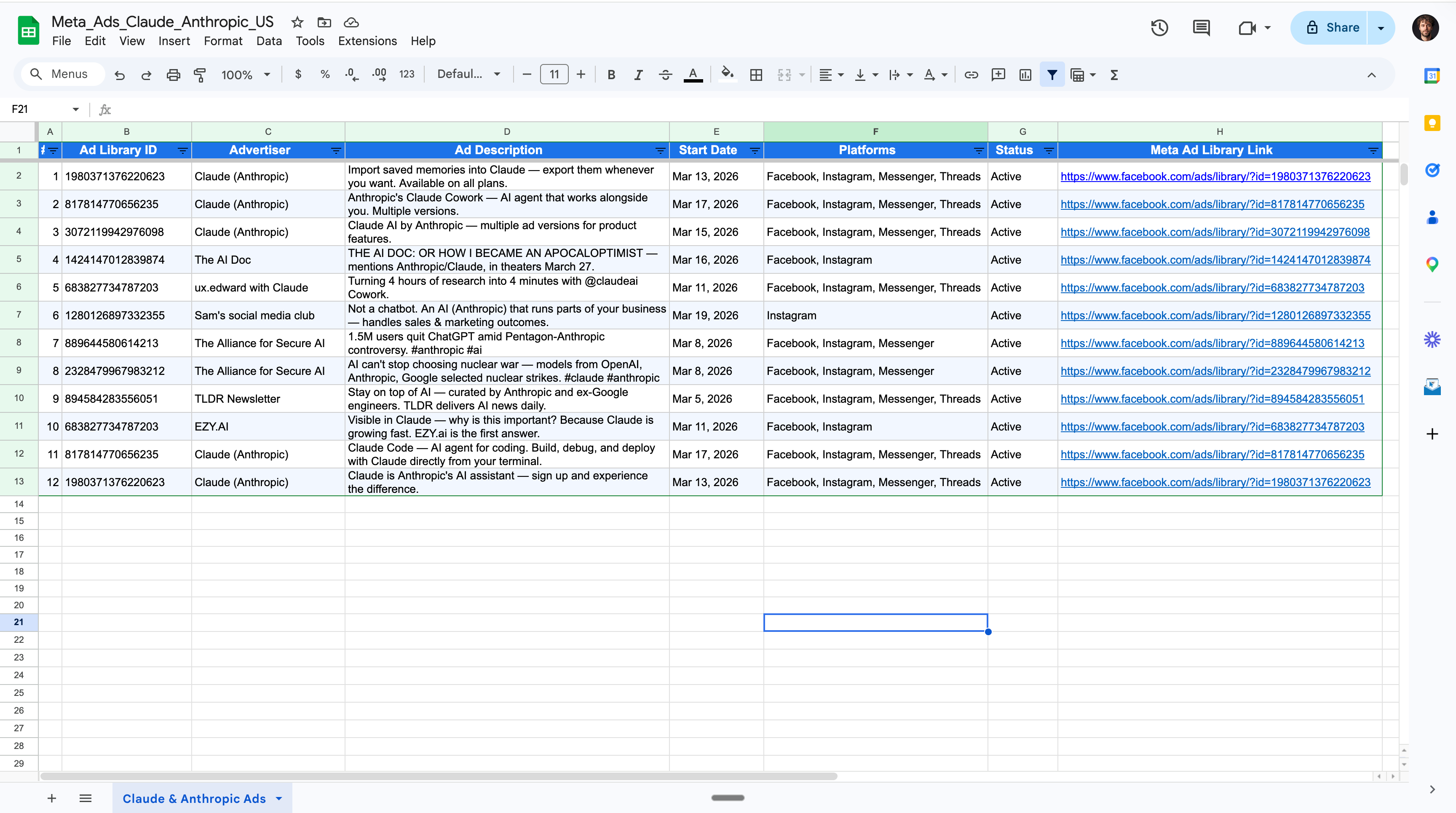The image size is (1456, 813).
Task: Toggle strikethrough formatting
Action: coord(665,75)
